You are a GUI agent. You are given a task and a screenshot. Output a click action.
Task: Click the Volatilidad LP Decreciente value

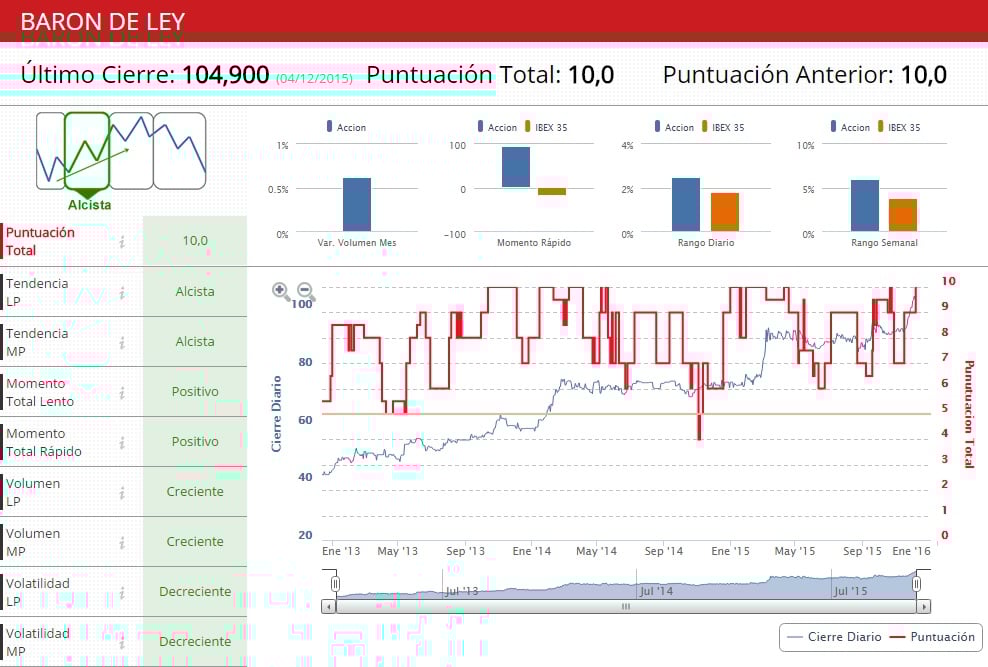[x=195, y=591]
